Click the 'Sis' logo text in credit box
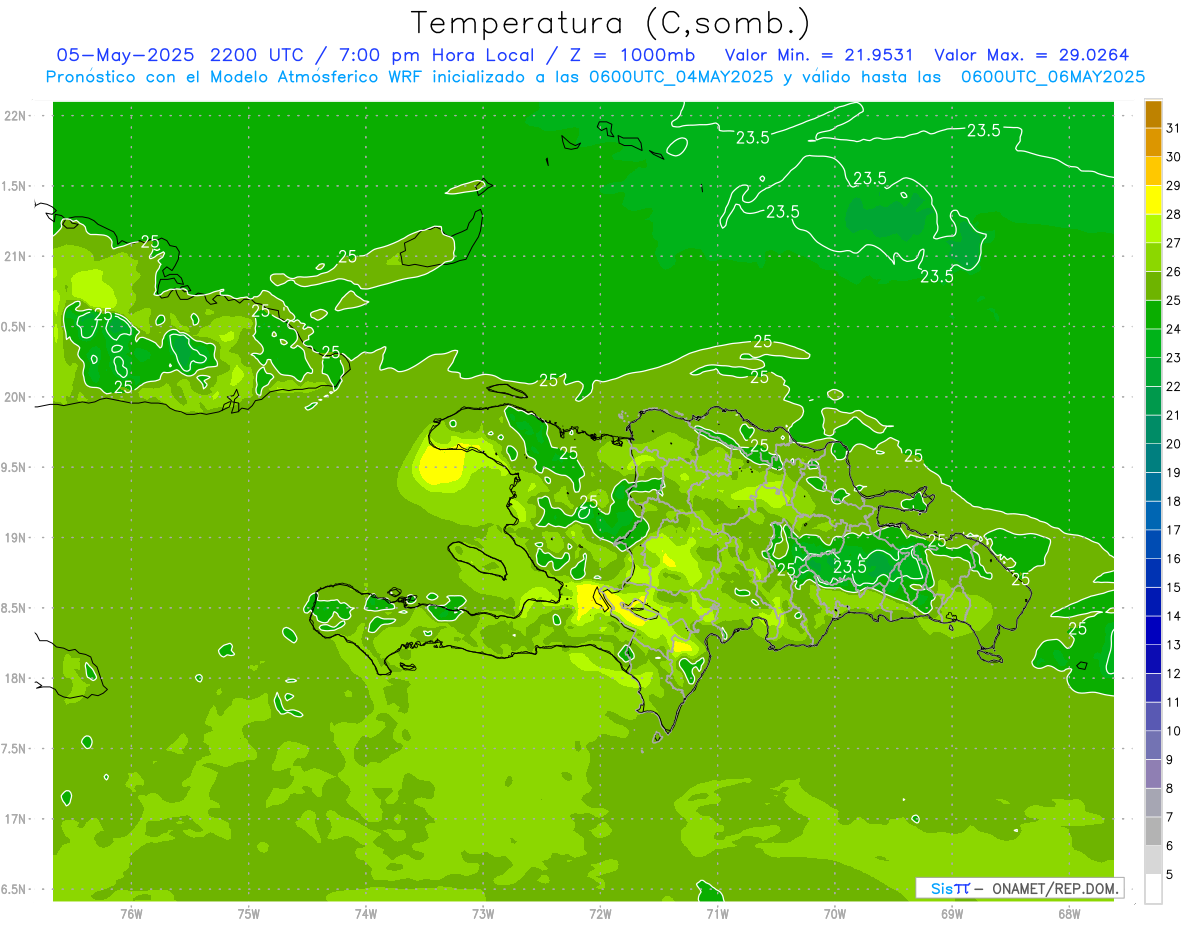The height and width of the screenshot is (927, 1200). tap(941, 888)
